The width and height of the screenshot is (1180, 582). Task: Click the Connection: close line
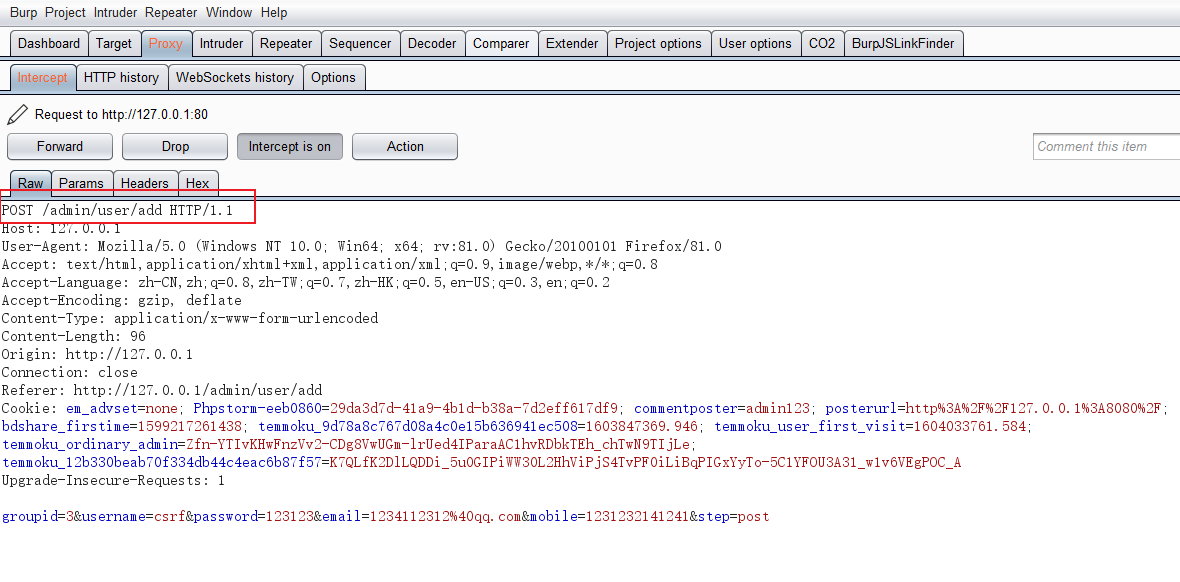(x=69, y=373)
